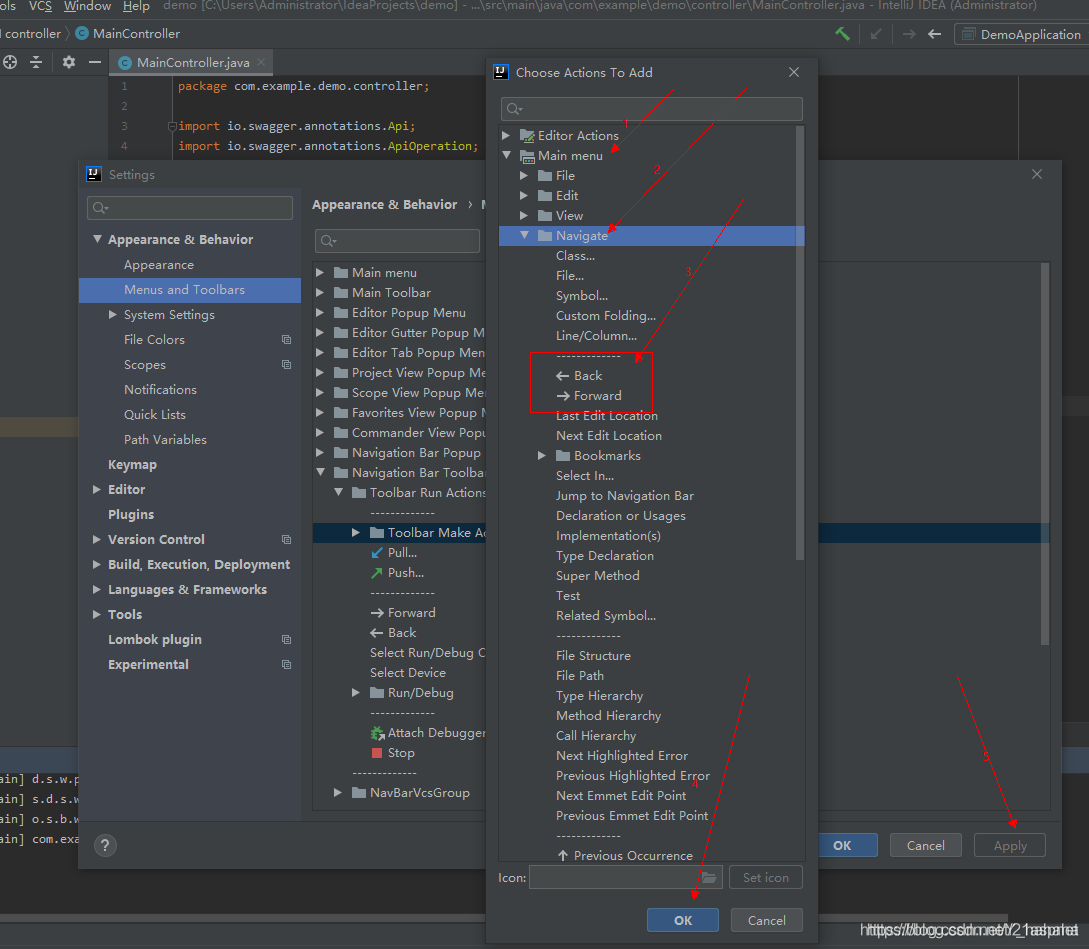Expand System Settings in Settings tree
Screen dimensions: 1089x949
click(113, 314)
